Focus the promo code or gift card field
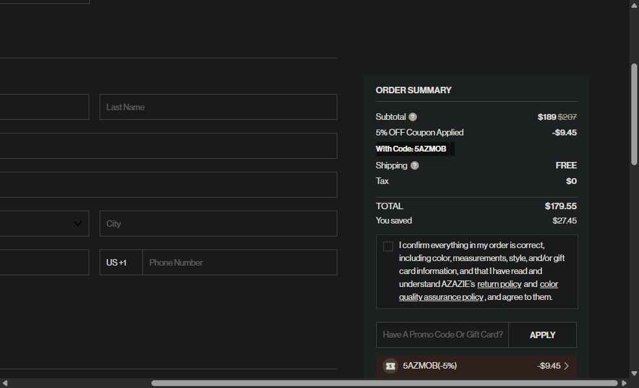 (443, 335)
